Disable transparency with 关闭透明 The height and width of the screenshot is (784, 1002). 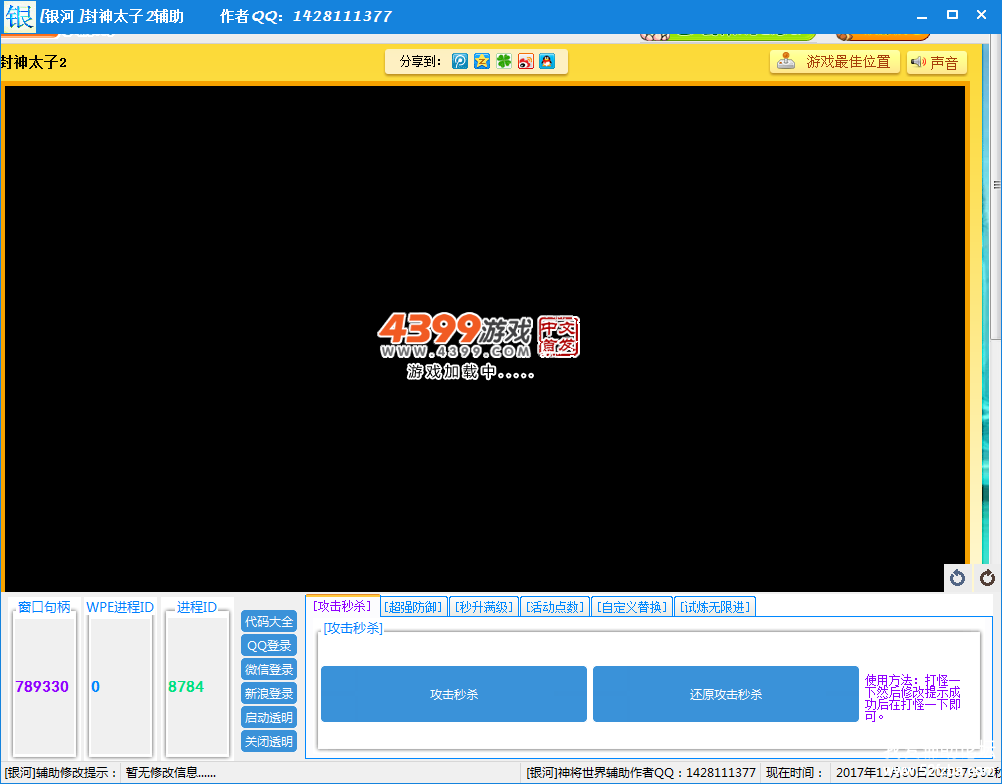(269, 741)
